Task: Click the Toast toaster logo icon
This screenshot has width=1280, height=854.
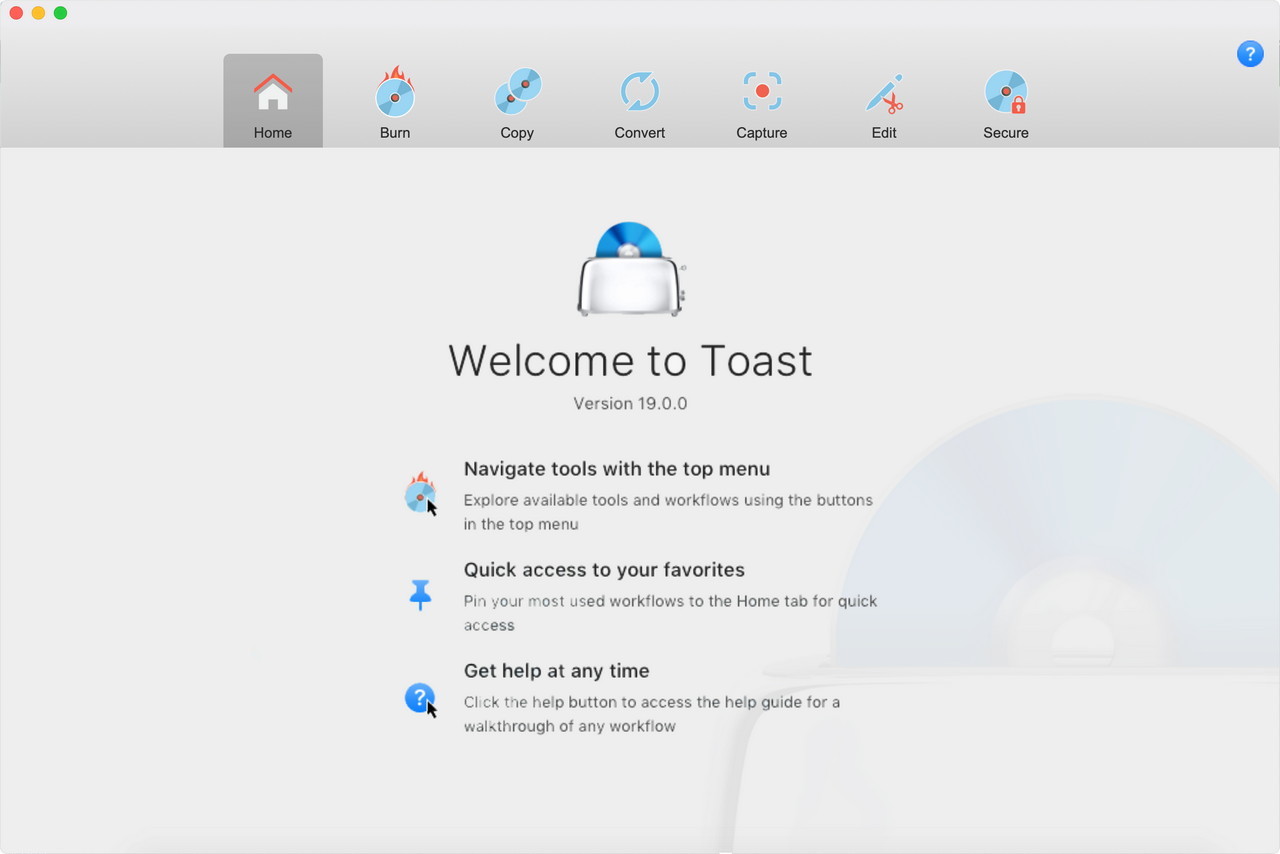Action: click(631, 269)
